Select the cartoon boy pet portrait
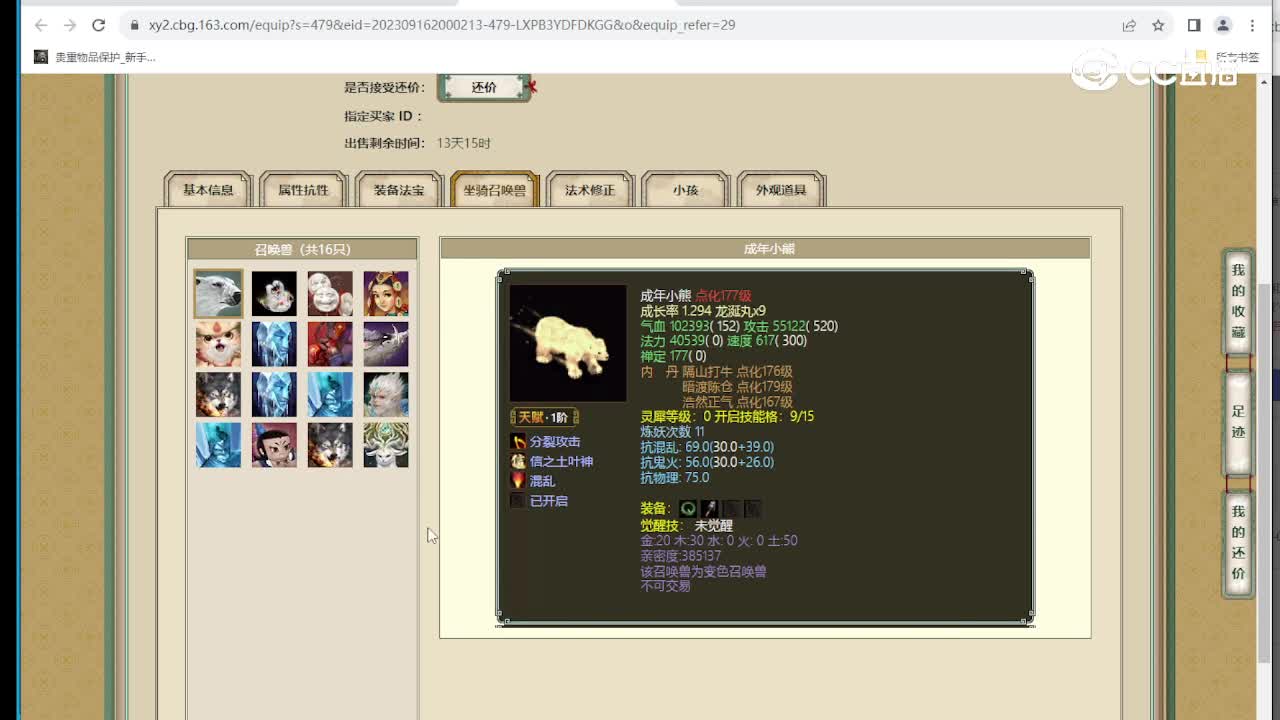Image resolution: width=1280 pixels, height=720 pixels. (274, 445)
